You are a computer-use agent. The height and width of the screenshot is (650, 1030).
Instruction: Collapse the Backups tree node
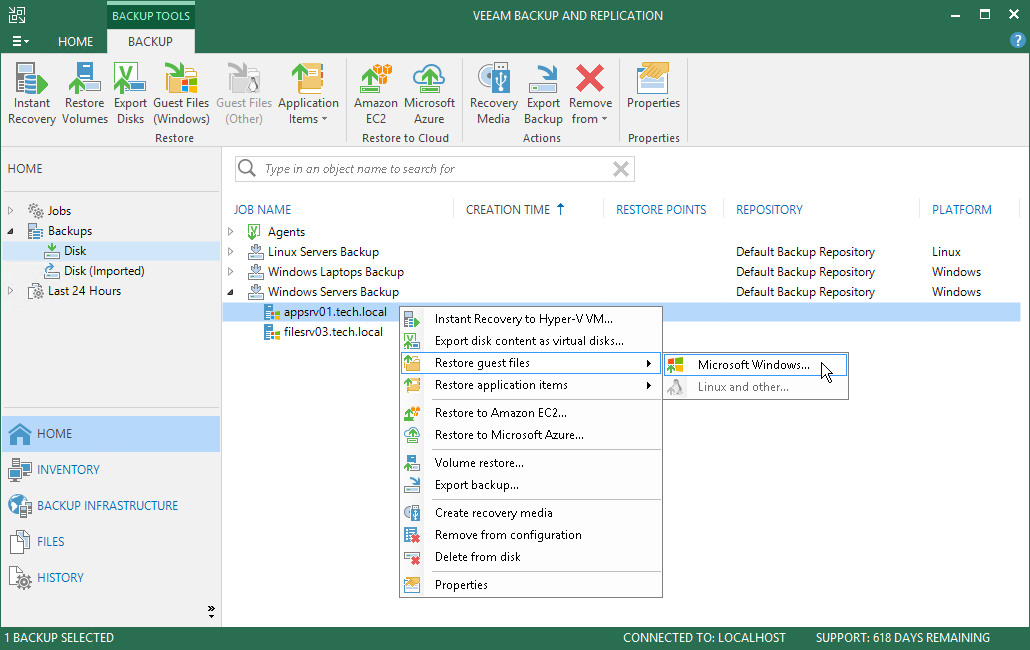pyautogui.click(x=11, y=231)
